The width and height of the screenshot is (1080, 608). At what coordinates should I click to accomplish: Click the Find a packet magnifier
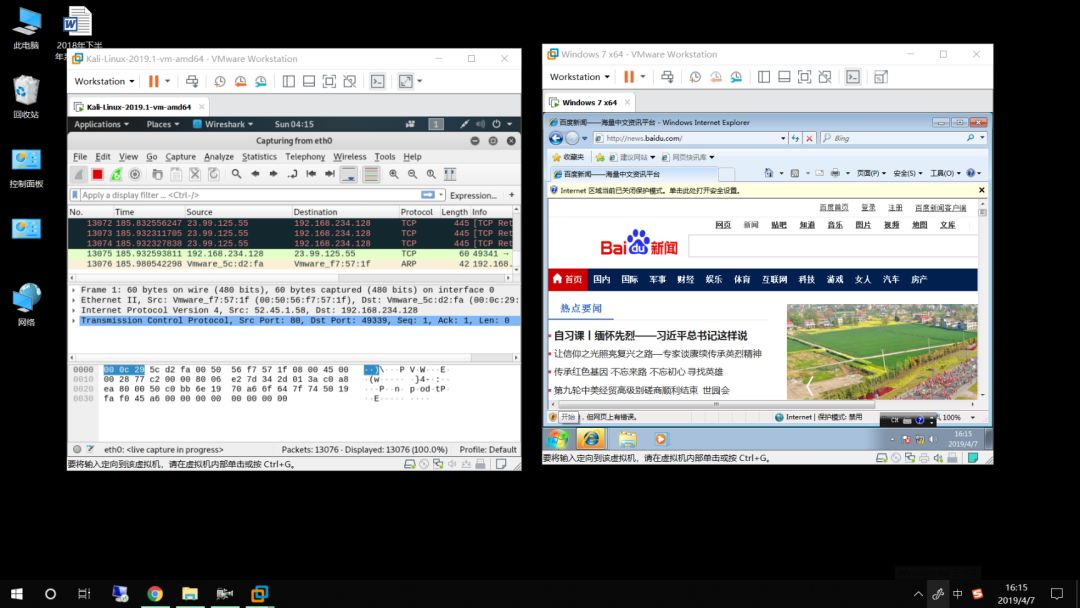(236, 174)
